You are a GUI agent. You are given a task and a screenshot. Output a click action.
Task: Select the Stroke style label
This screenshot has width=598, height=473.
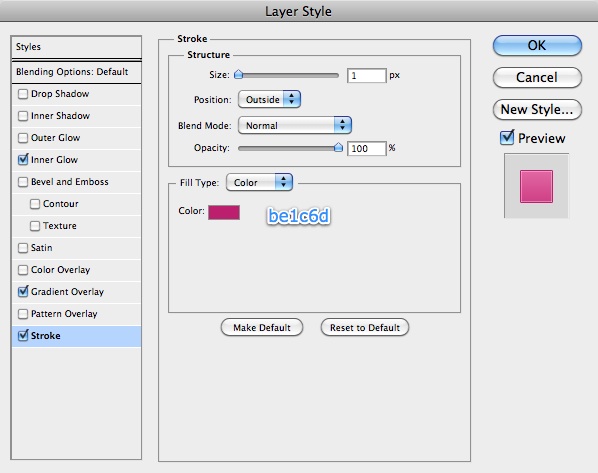point(45,336)
